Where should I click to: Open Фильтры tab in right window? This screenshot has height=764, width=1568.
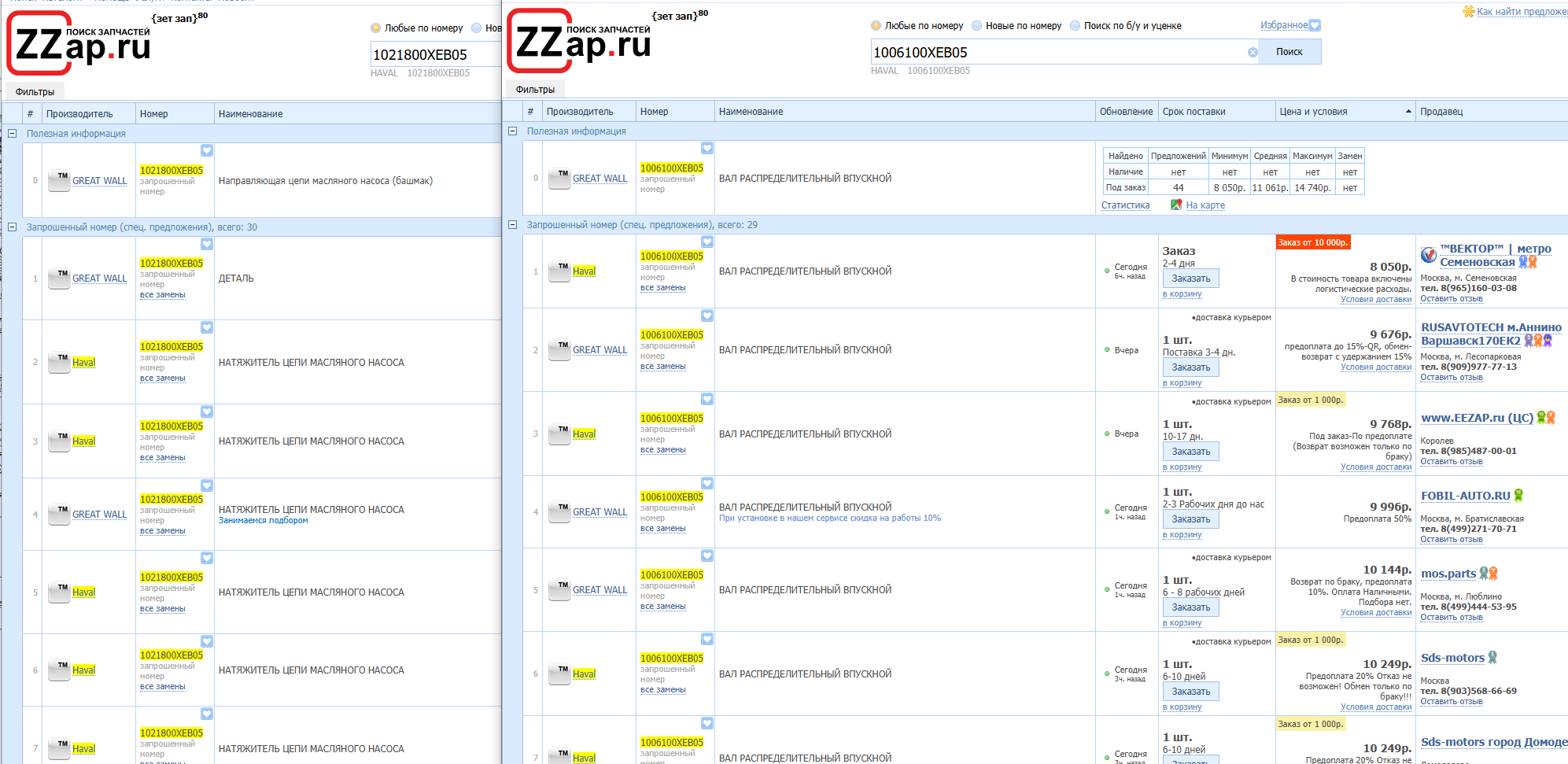tap(535, 90)
